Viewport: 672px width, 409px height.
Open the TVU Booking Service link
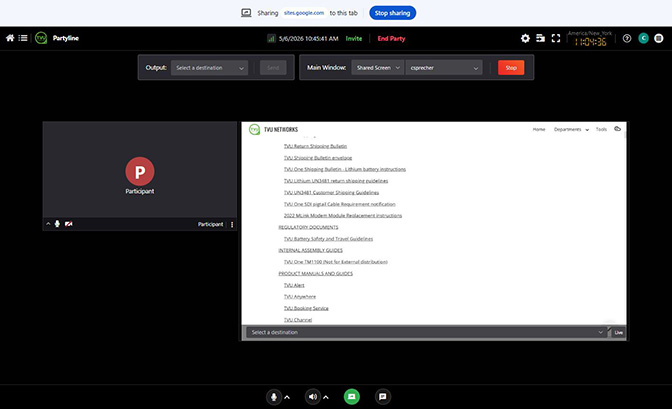pyautogui.click(x=306, y=308)
